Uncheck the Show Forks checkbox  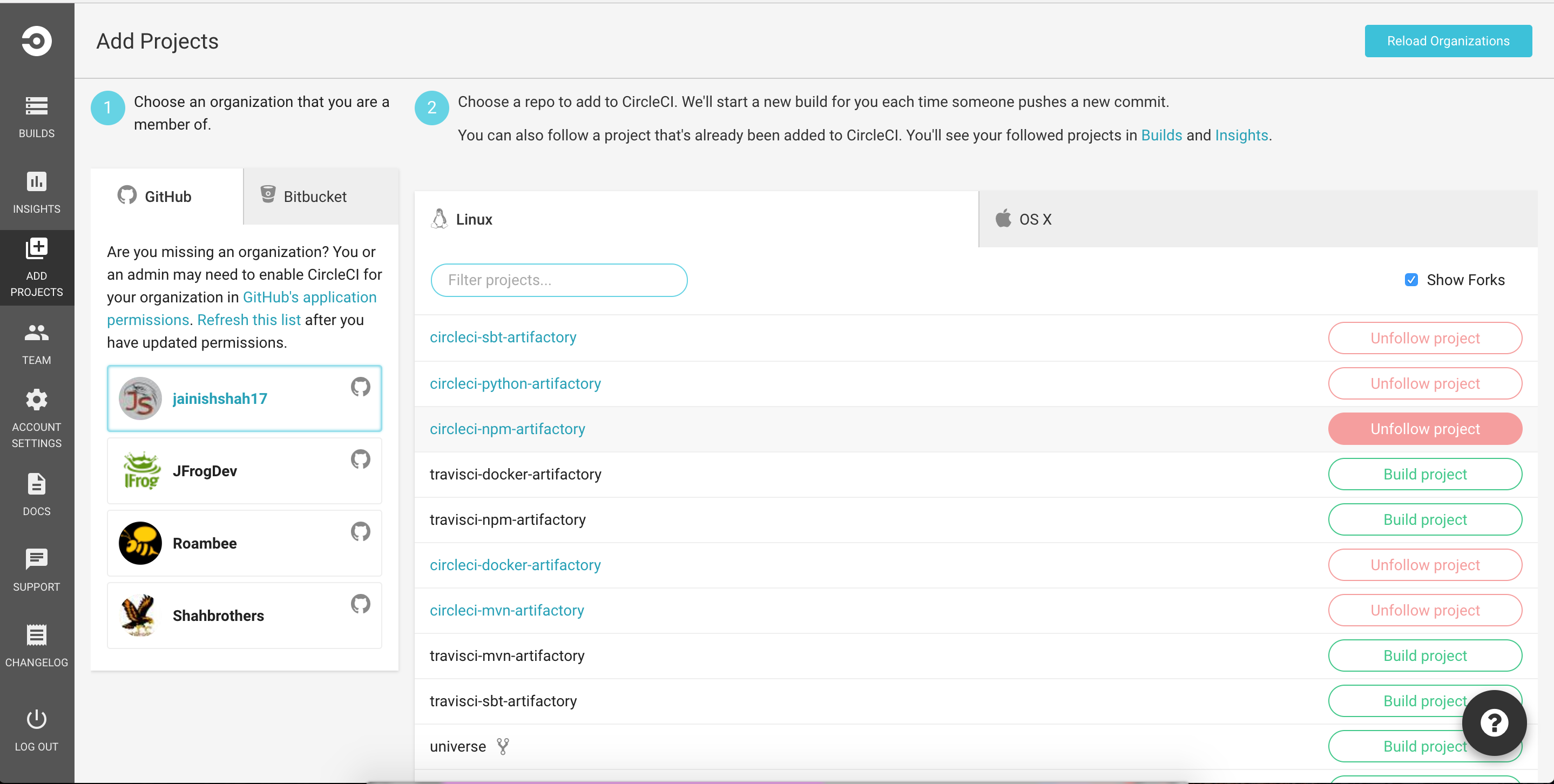coord(1411,280)
